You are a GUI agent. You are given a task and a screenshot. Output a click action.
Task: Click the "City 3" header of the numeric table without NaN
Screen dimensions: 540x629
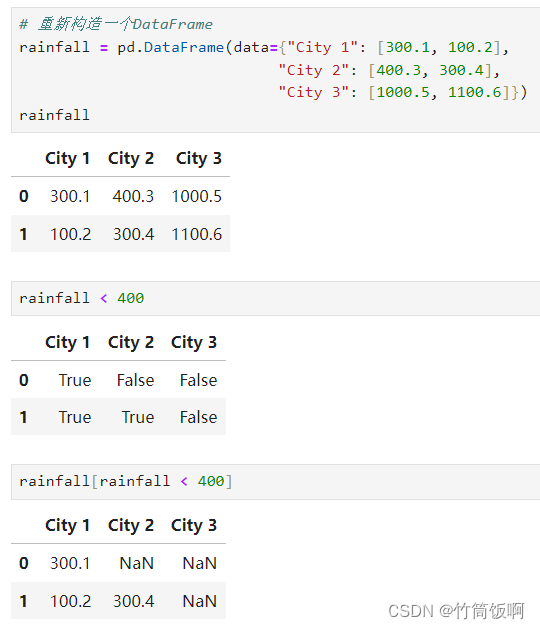point(199,158)
